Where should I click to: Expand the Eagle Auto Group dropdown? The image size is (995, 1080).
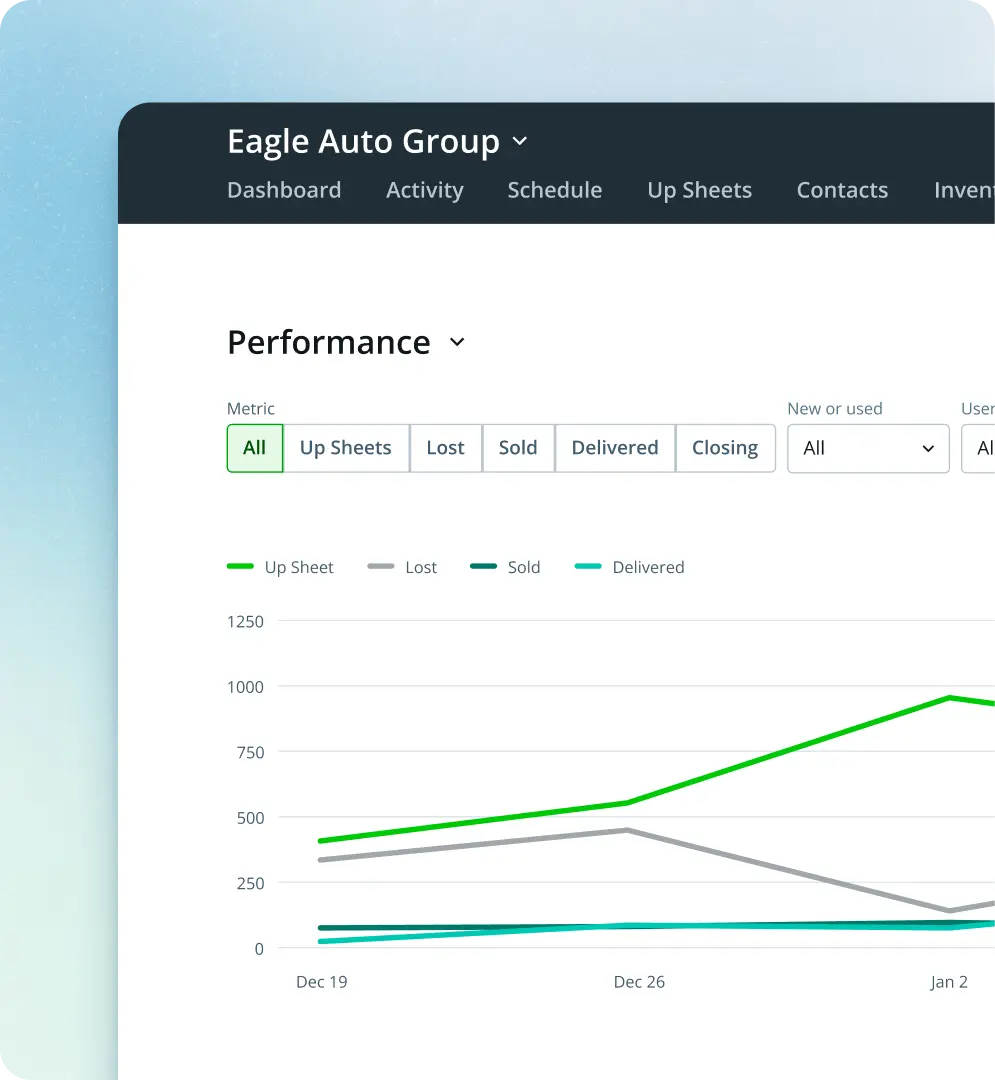(519, 141)
